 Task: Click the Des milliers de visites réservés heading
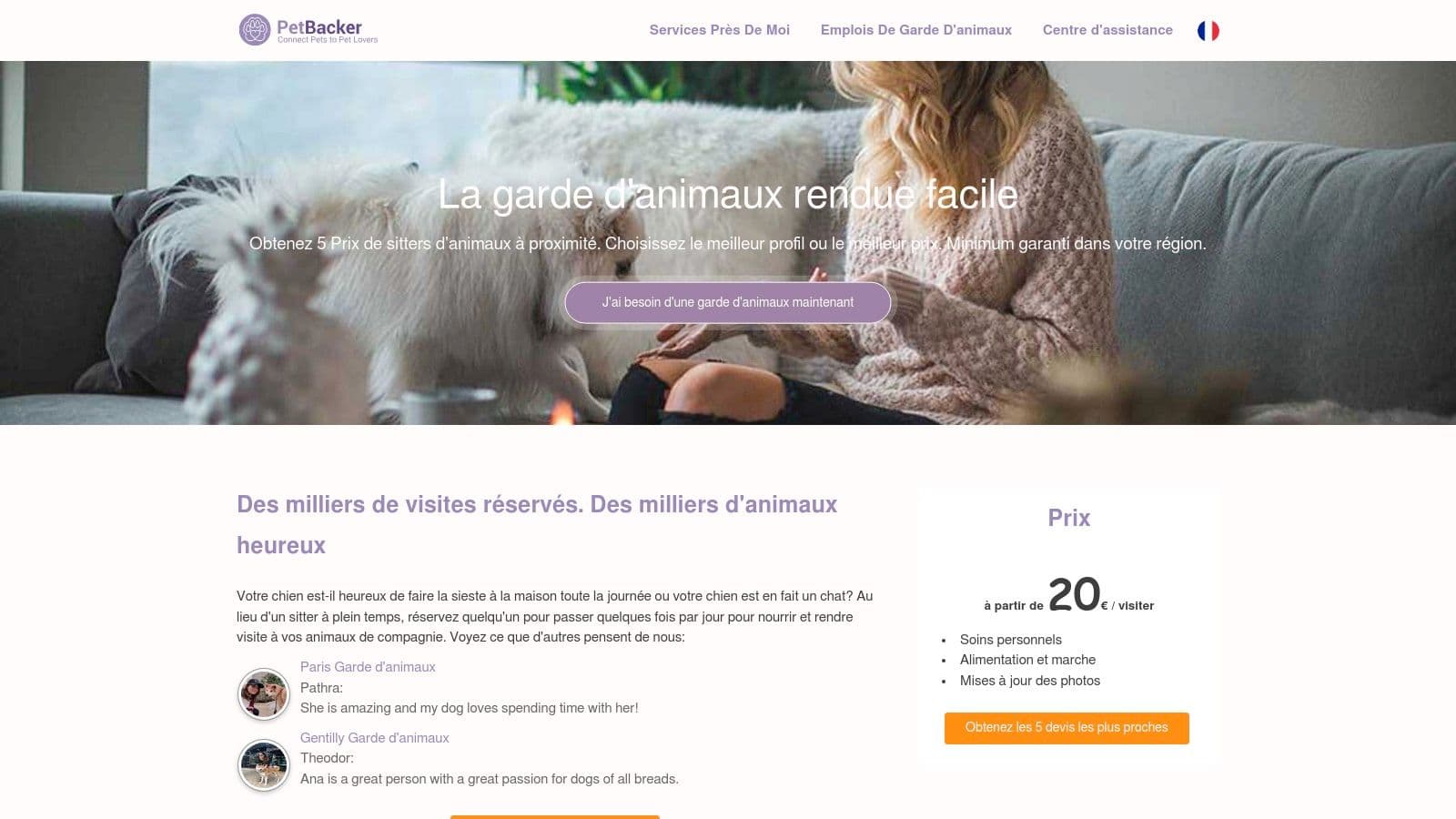(x=537, y=525)
